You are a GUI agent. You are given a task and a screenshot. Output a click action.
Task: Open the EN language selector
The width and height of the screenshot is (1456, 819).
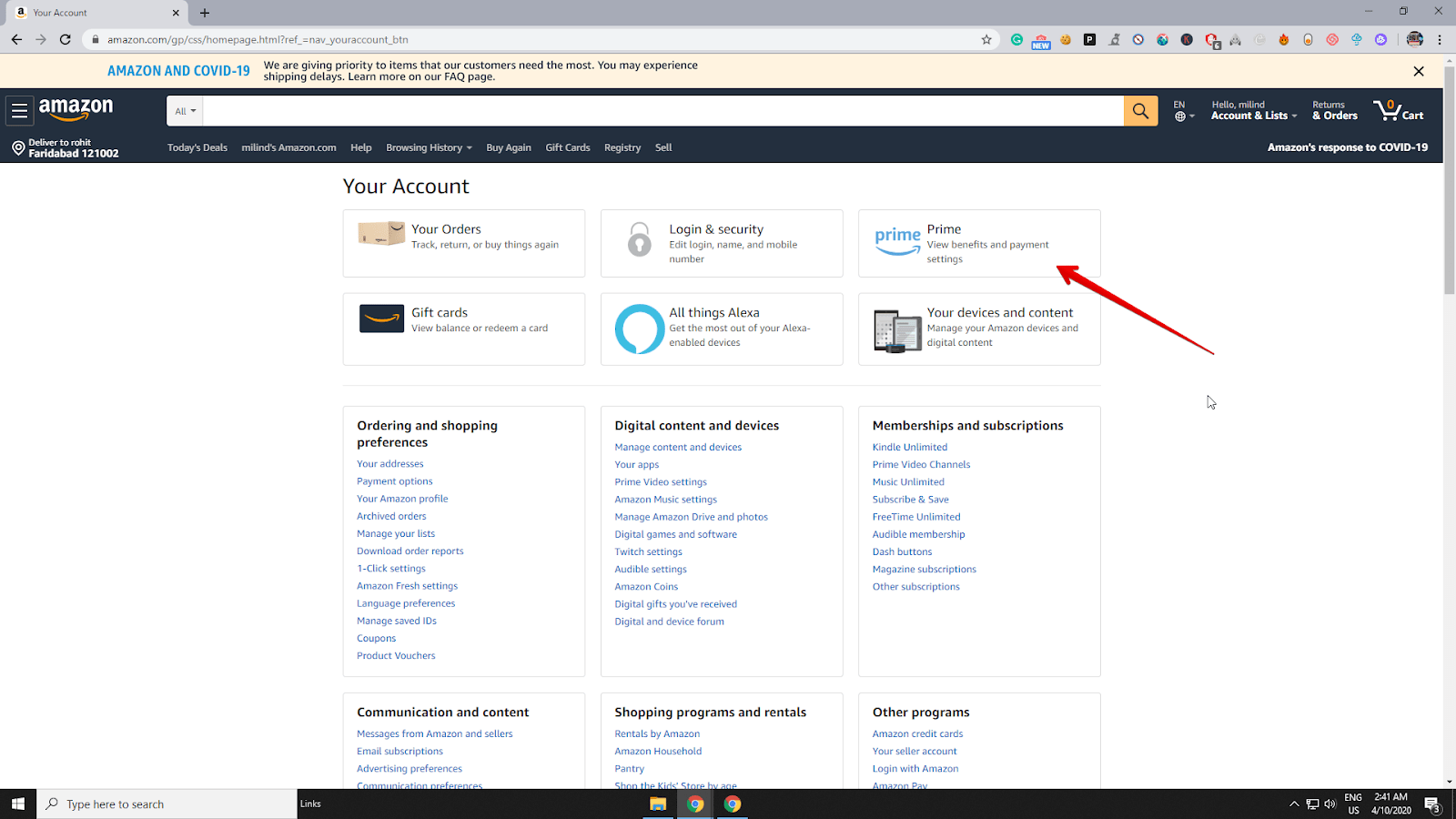[x=1184, y=110]
